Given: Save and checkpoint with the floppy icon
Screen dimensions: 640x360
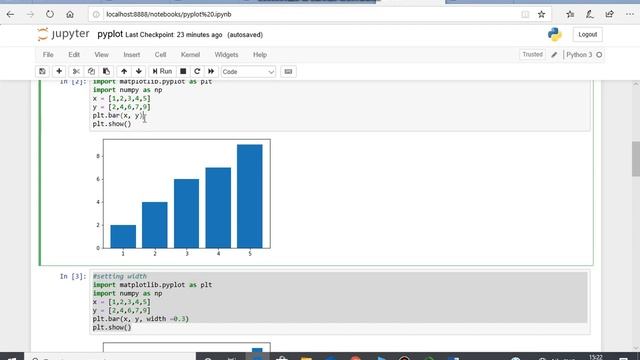Looking at the screenshot, I should click(x=42, y=71).
